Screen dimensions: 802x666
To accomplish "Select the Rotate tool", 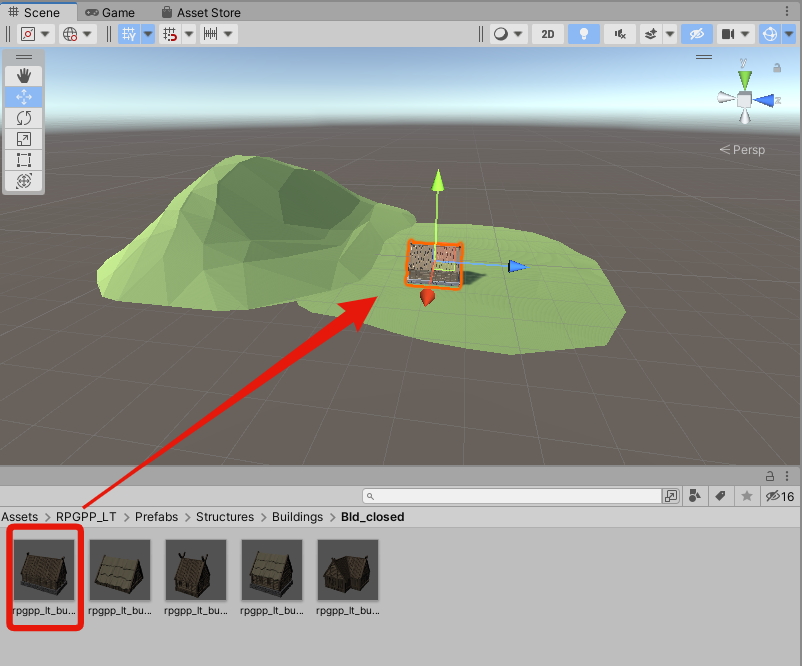I will tap(24, 118).
